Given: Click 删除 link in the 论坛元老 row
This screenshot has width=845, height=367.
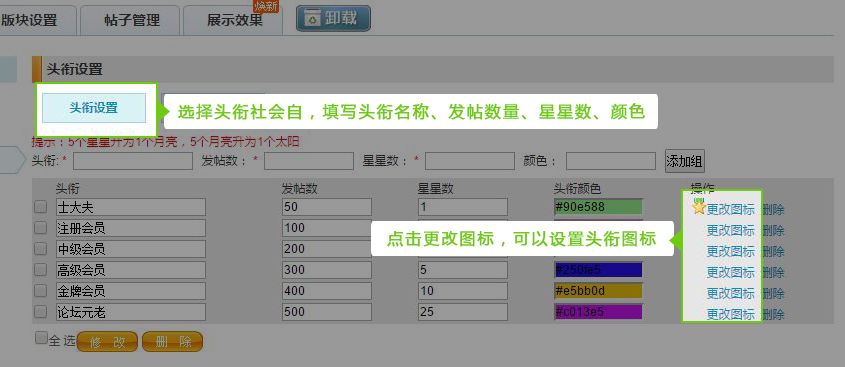Looking at the screenshot, I should point(773,315).
